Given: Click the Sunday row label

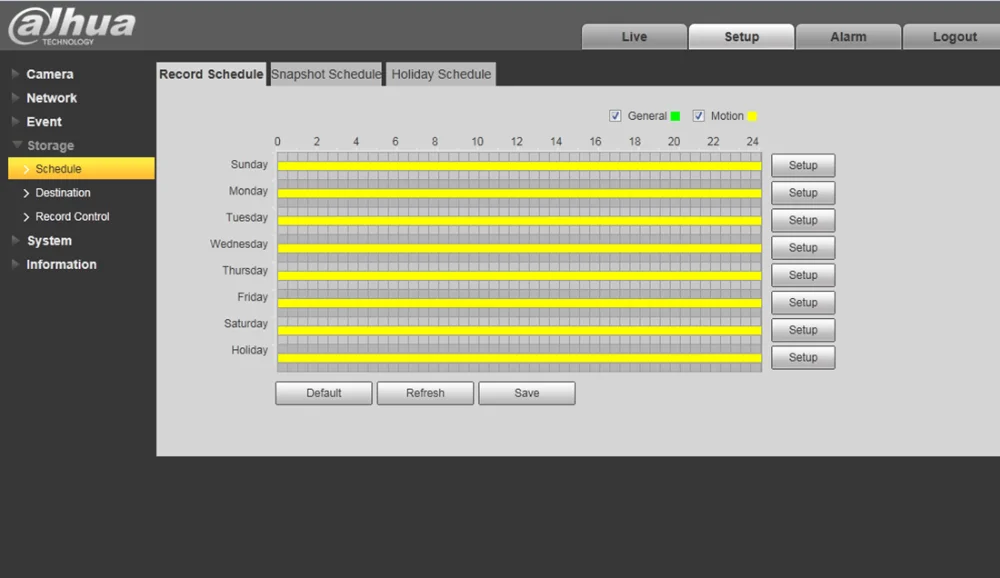Looking at the screenshot, I should (x=249, y=165).
